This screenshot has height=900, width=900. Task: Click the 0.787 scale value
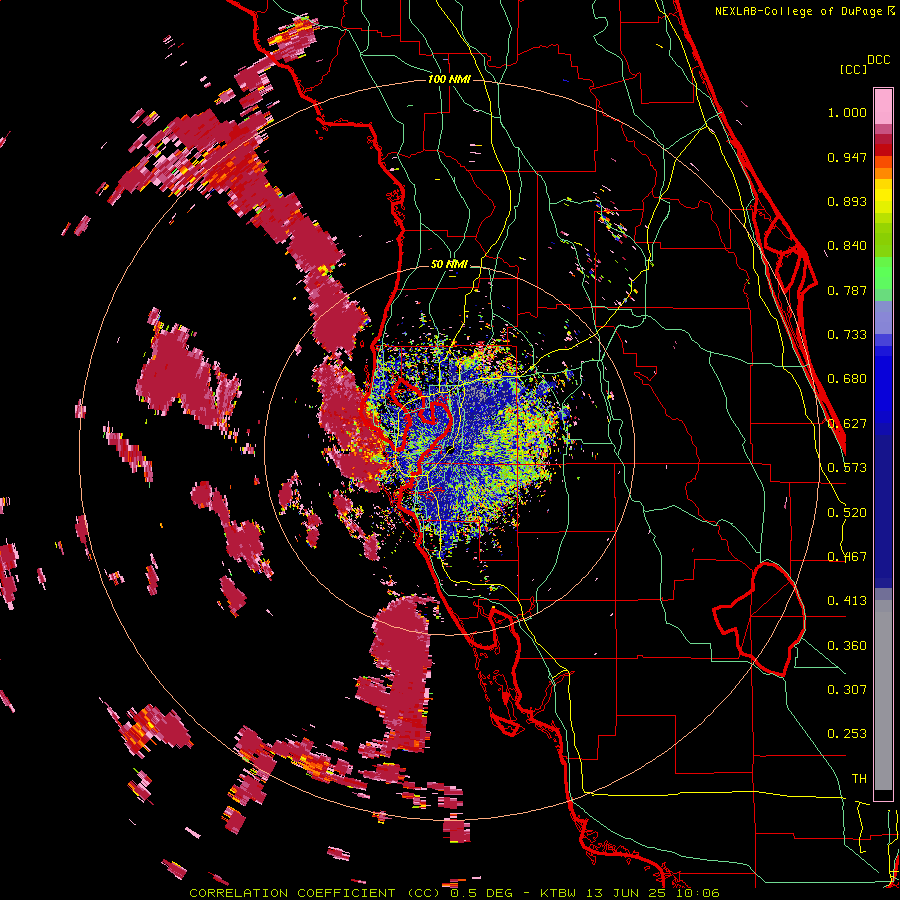pyautogui.click(x=847, y=290)
